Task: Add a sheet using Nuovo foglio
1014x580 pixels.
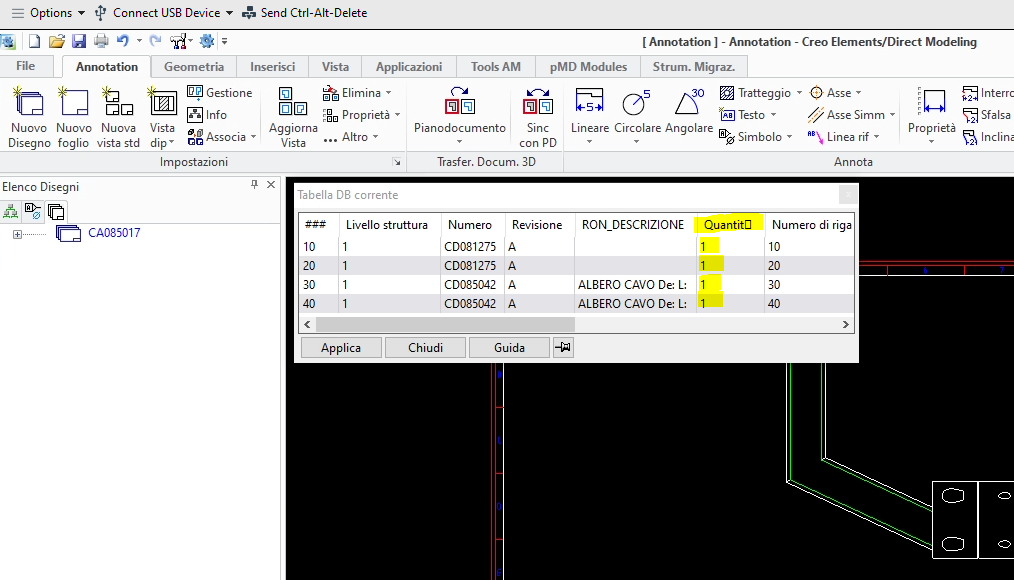Action: click(73, 115)
